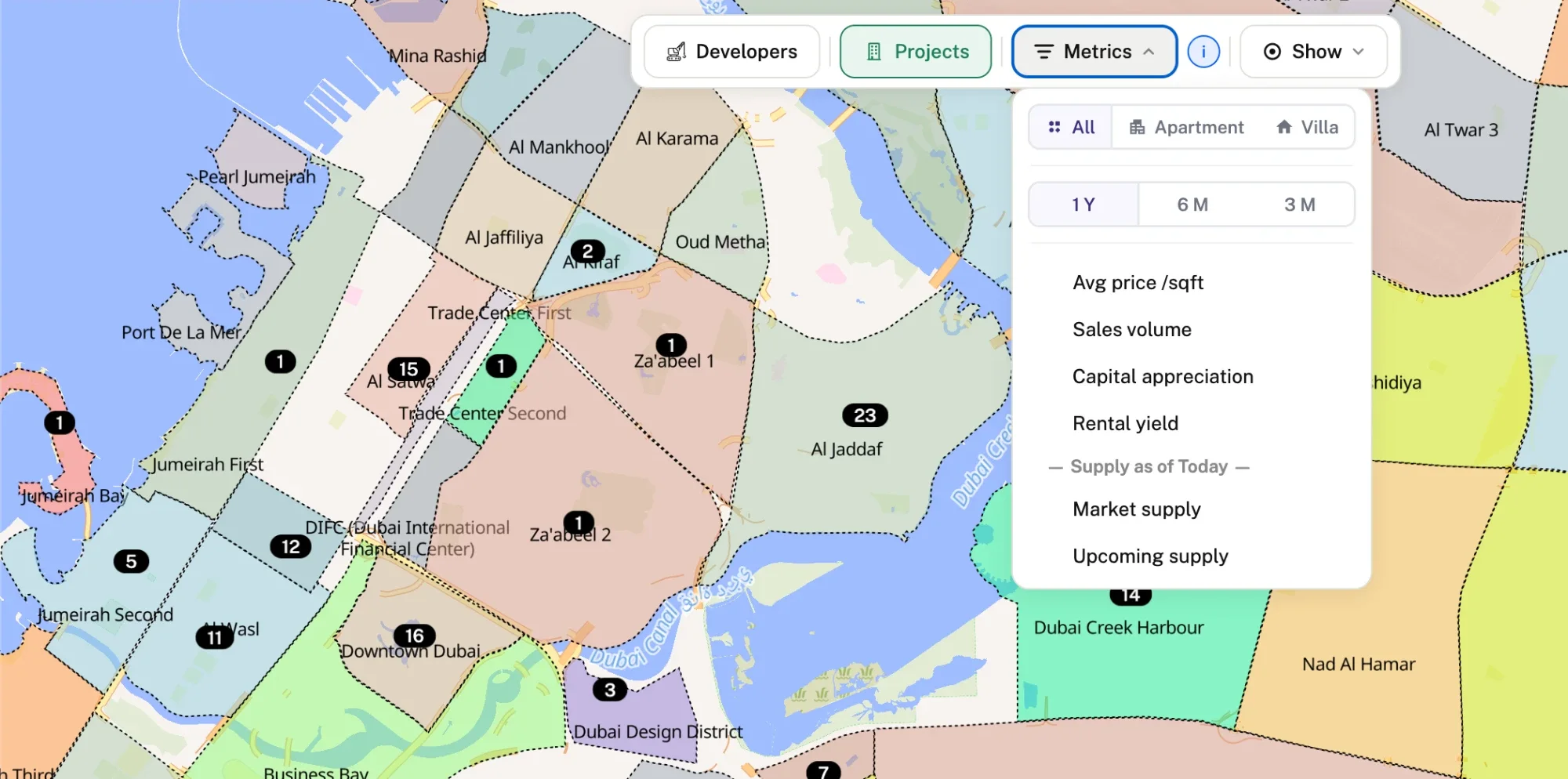
Task: Click the 15 project marker in Al Satwa
Action: coord(408,369)
